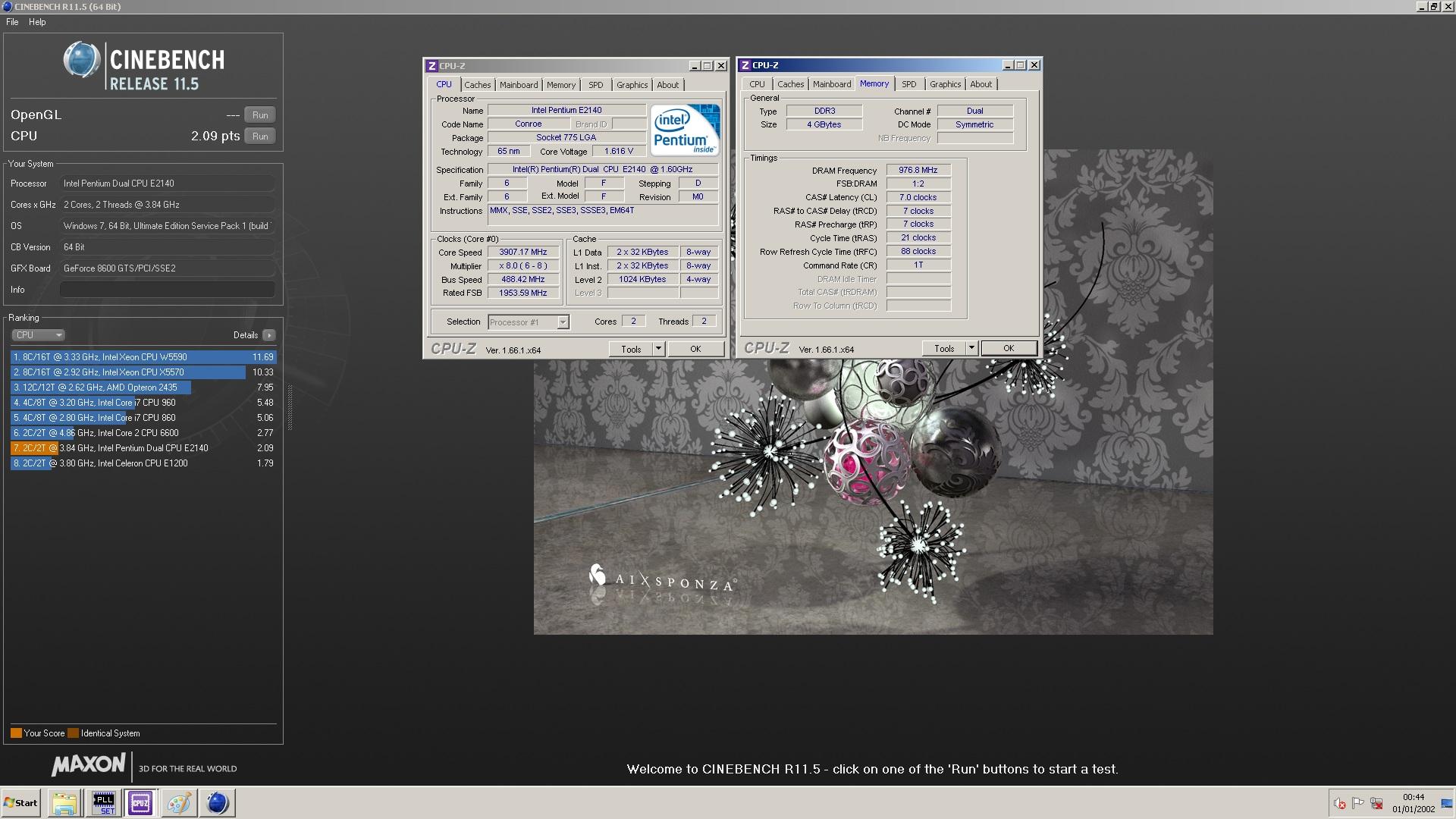
Task: Select the Core i7 960 ranking row
Action: pos(143,403)
